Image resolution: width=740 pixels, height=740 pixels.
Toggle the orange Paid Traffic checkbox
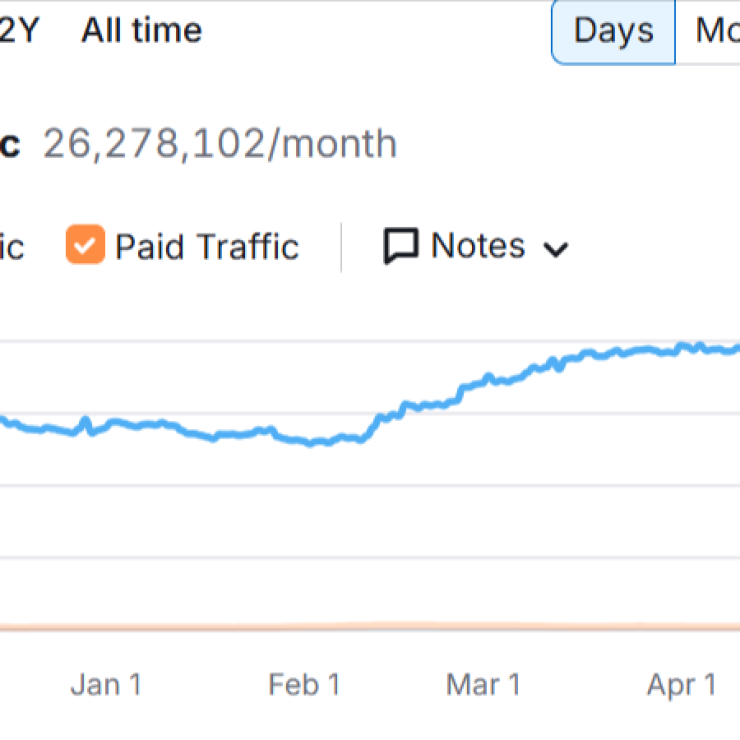tap(85, 246)
